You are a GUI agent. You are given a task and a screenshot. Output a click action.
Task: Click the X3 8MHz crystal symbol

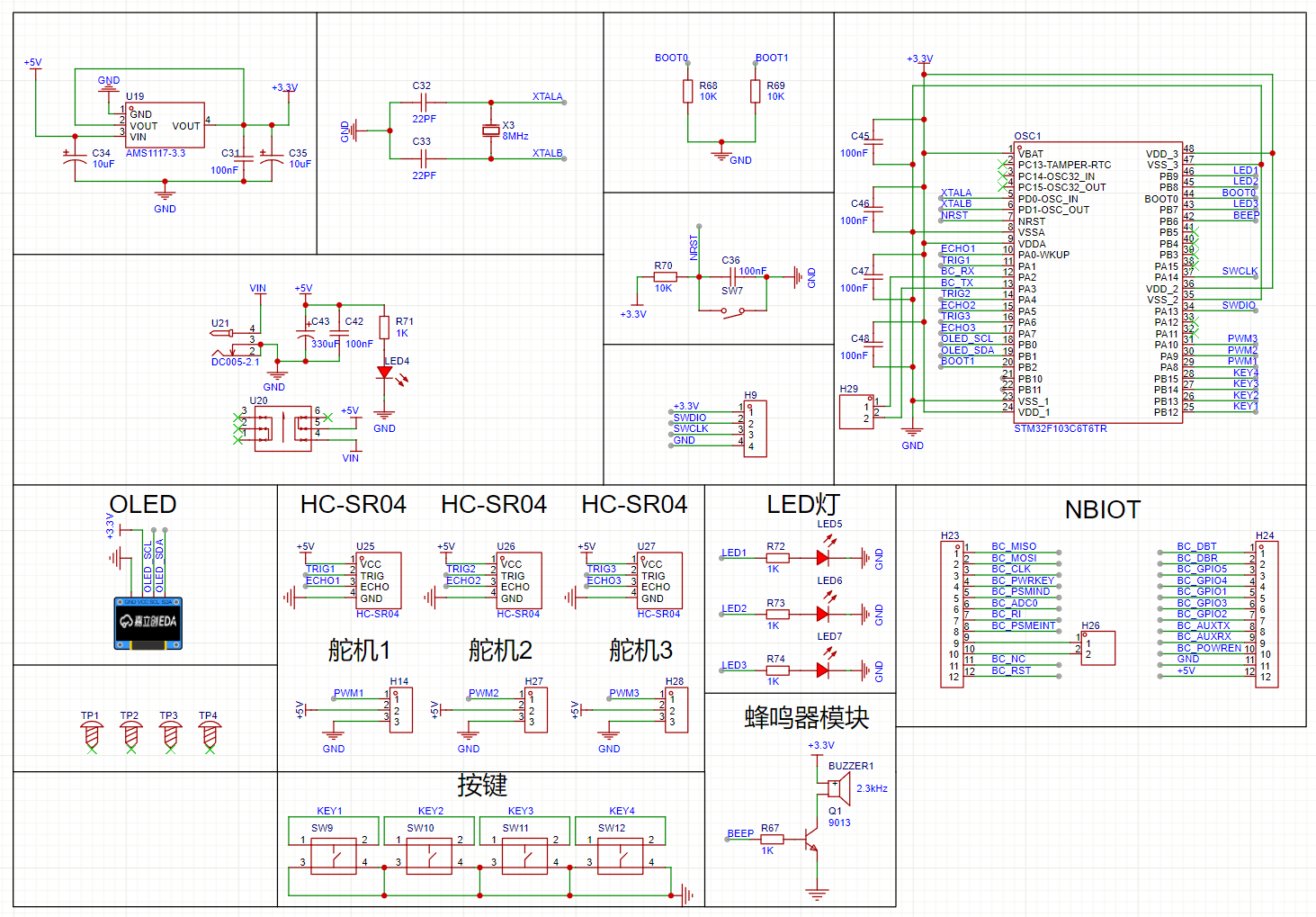click(x=490, y=130)
